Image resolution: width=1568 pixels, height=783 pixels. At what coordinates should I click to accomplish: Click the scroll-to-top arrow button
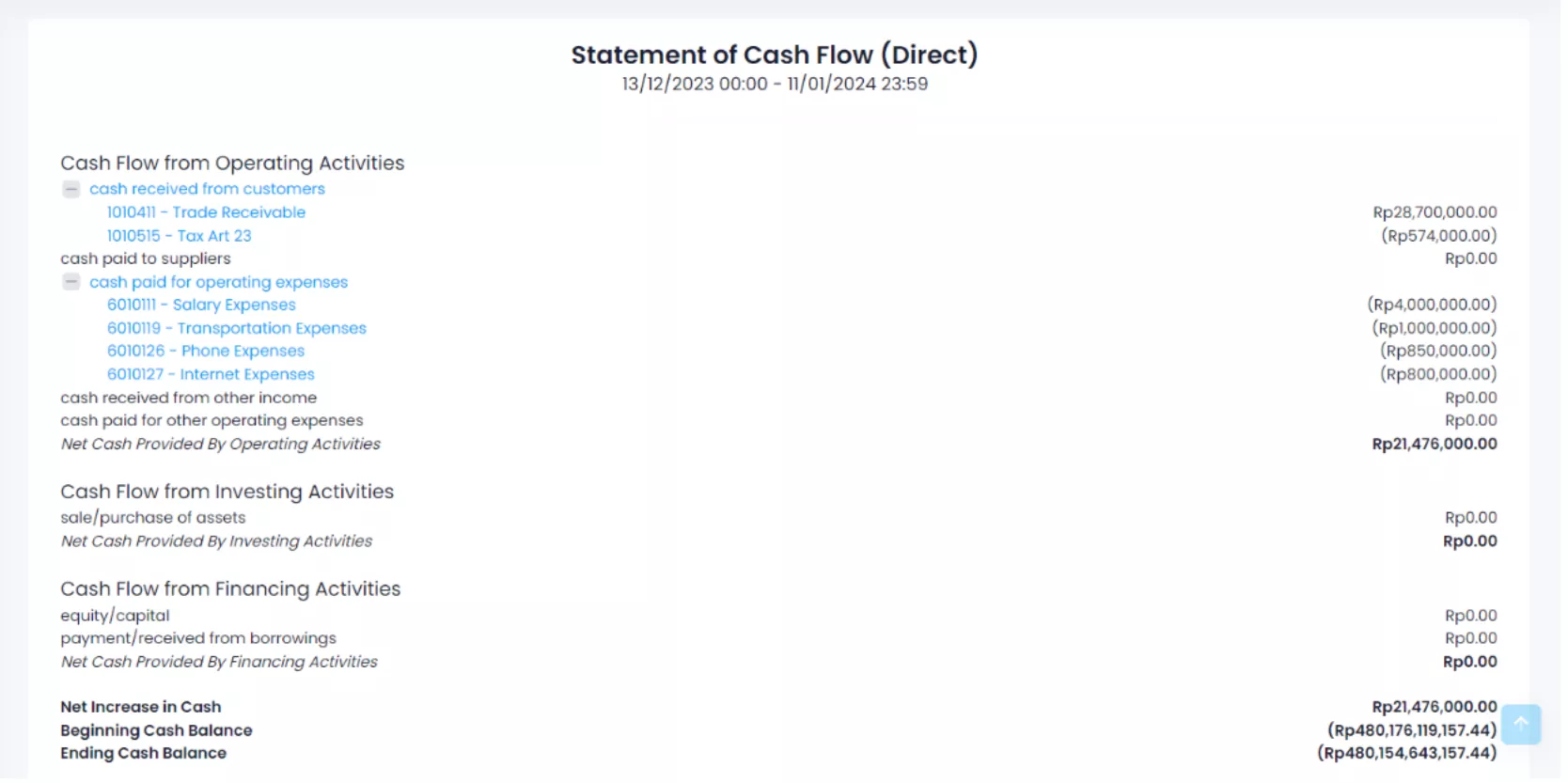click(x=1520, y=724)
